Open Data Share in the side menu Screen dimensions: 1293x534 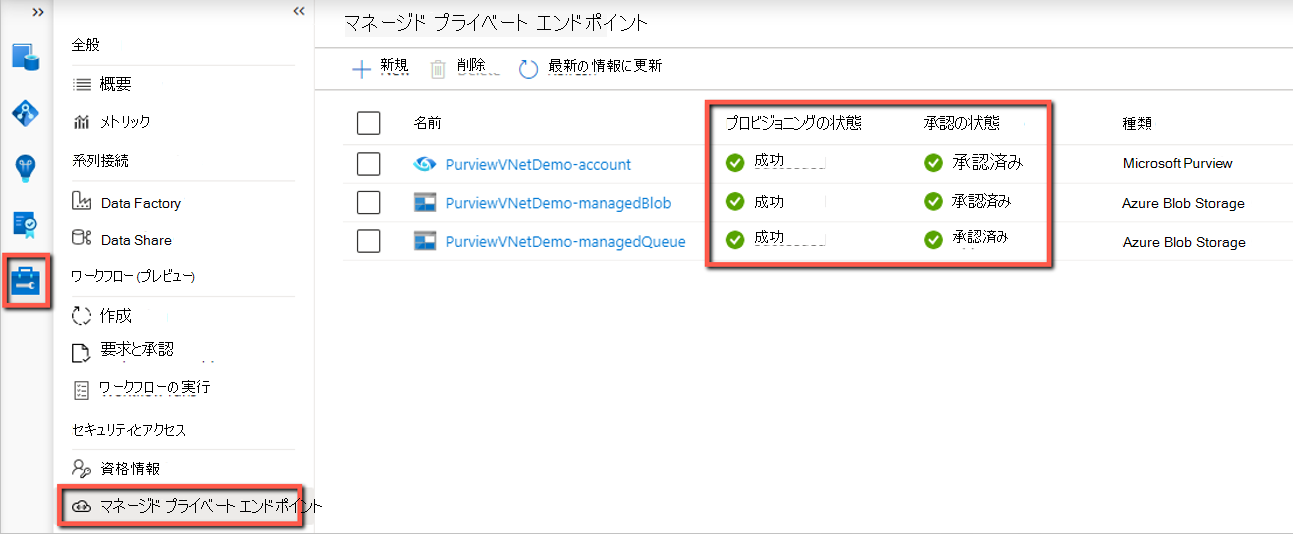pyautogui.click(x=136, y=240)
